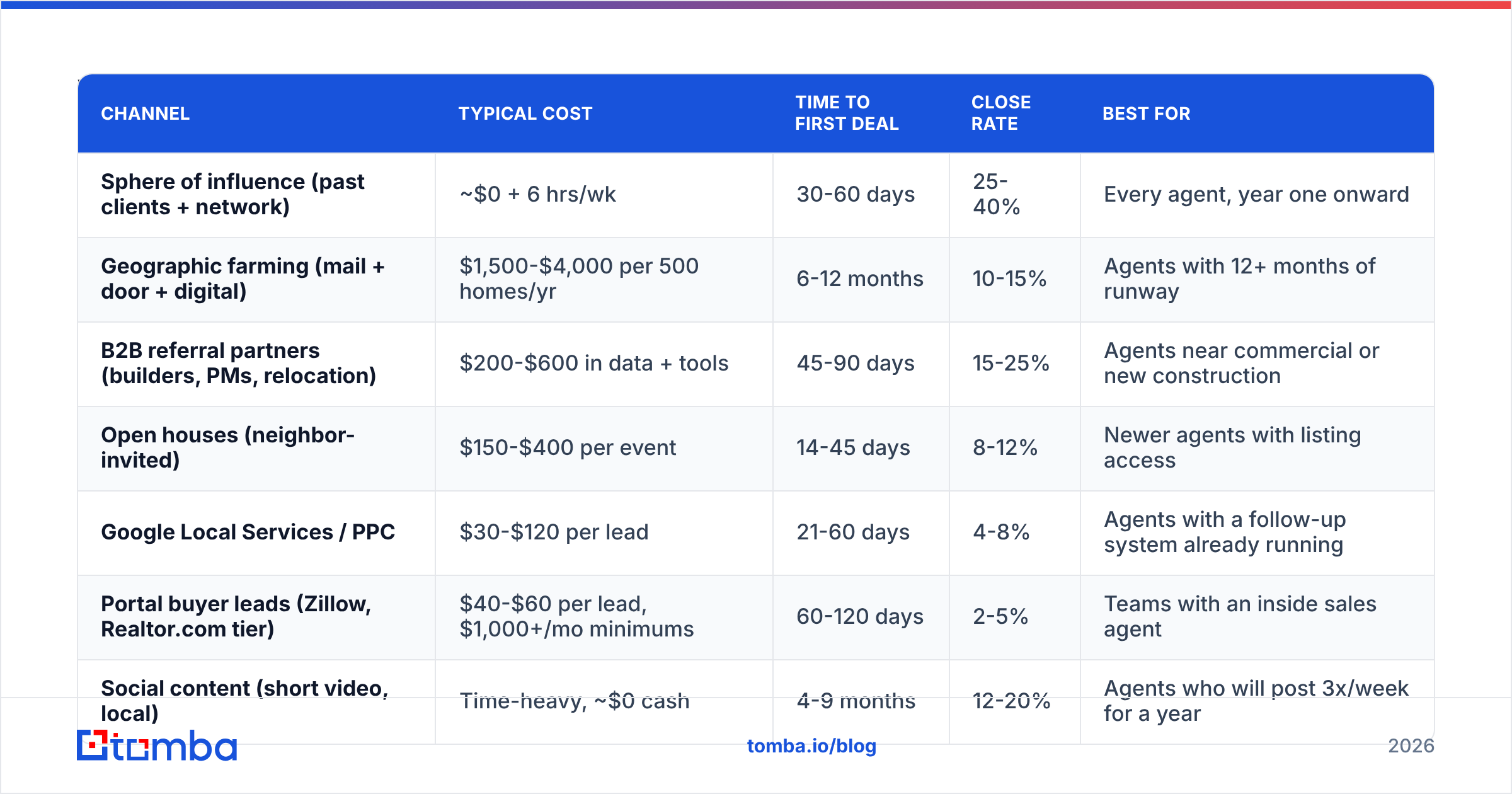Click the 2026 year label

[x=1411, y=746]
